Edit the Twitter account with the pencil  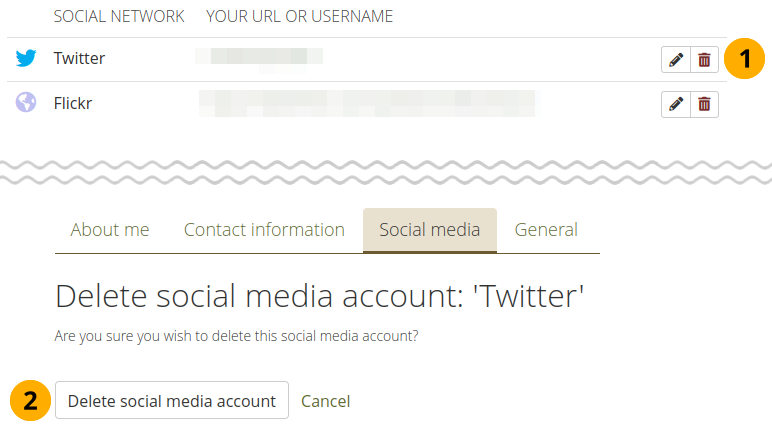coord(676,60)
